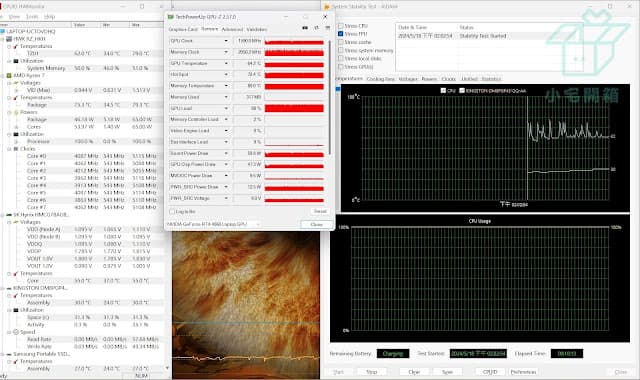This screenshot has width=640, height=380.
Task: Click the Save button in AIDA64
Action: pos(448,372)
